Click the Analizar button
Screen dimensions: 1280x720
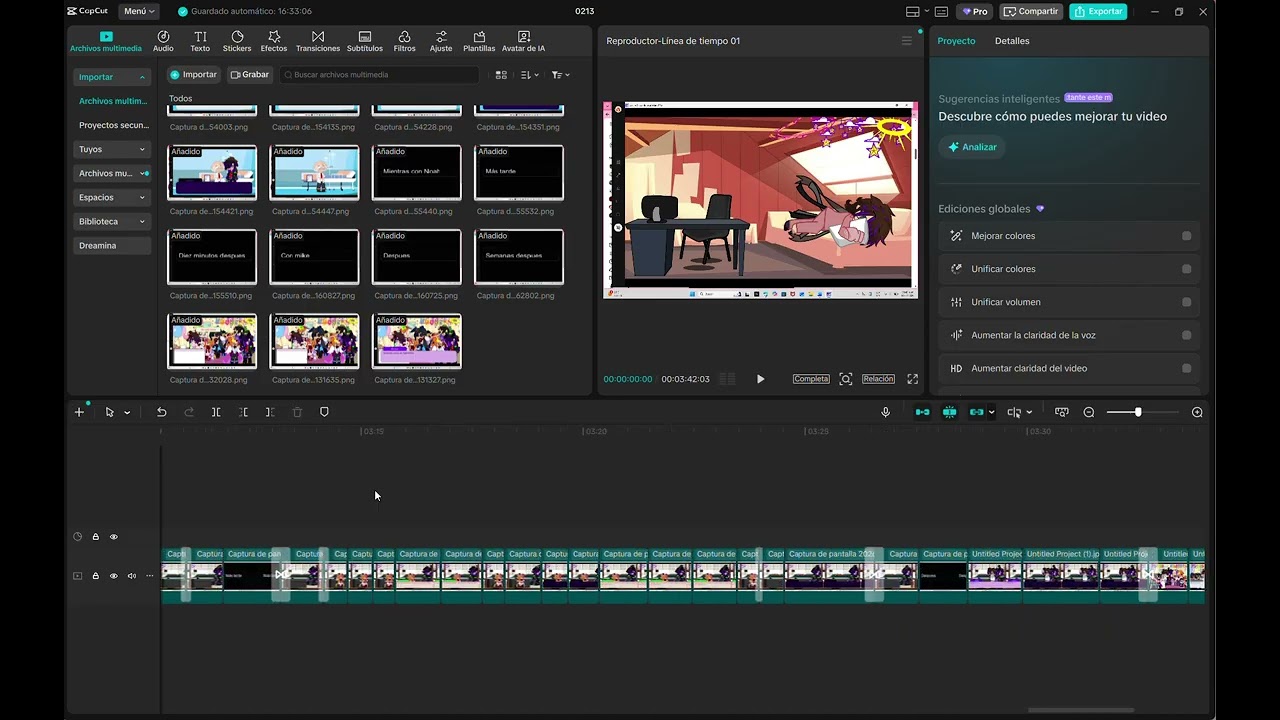[972, 147]
